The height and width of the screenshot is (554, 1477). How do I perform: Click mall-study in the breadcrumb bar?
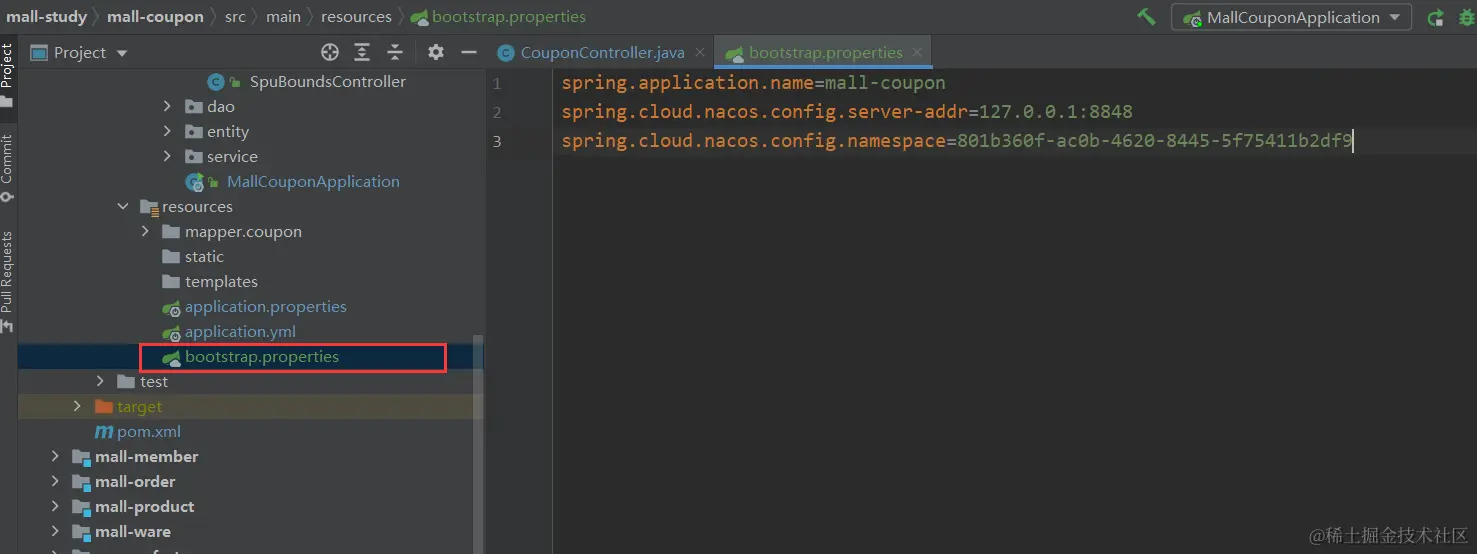(x=47, y=17)
